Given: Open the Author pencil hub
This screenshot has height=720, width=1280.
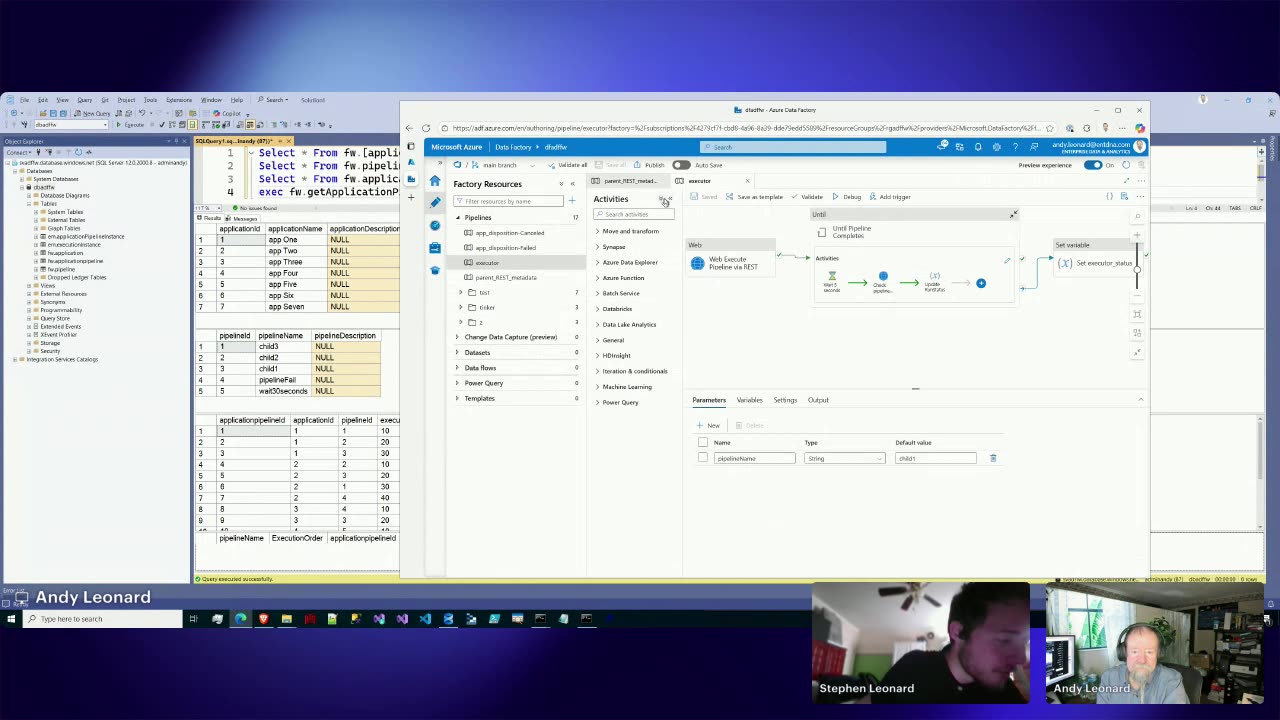Looking at the screenshot, I should pyautogui.click(x=435, y=203).
